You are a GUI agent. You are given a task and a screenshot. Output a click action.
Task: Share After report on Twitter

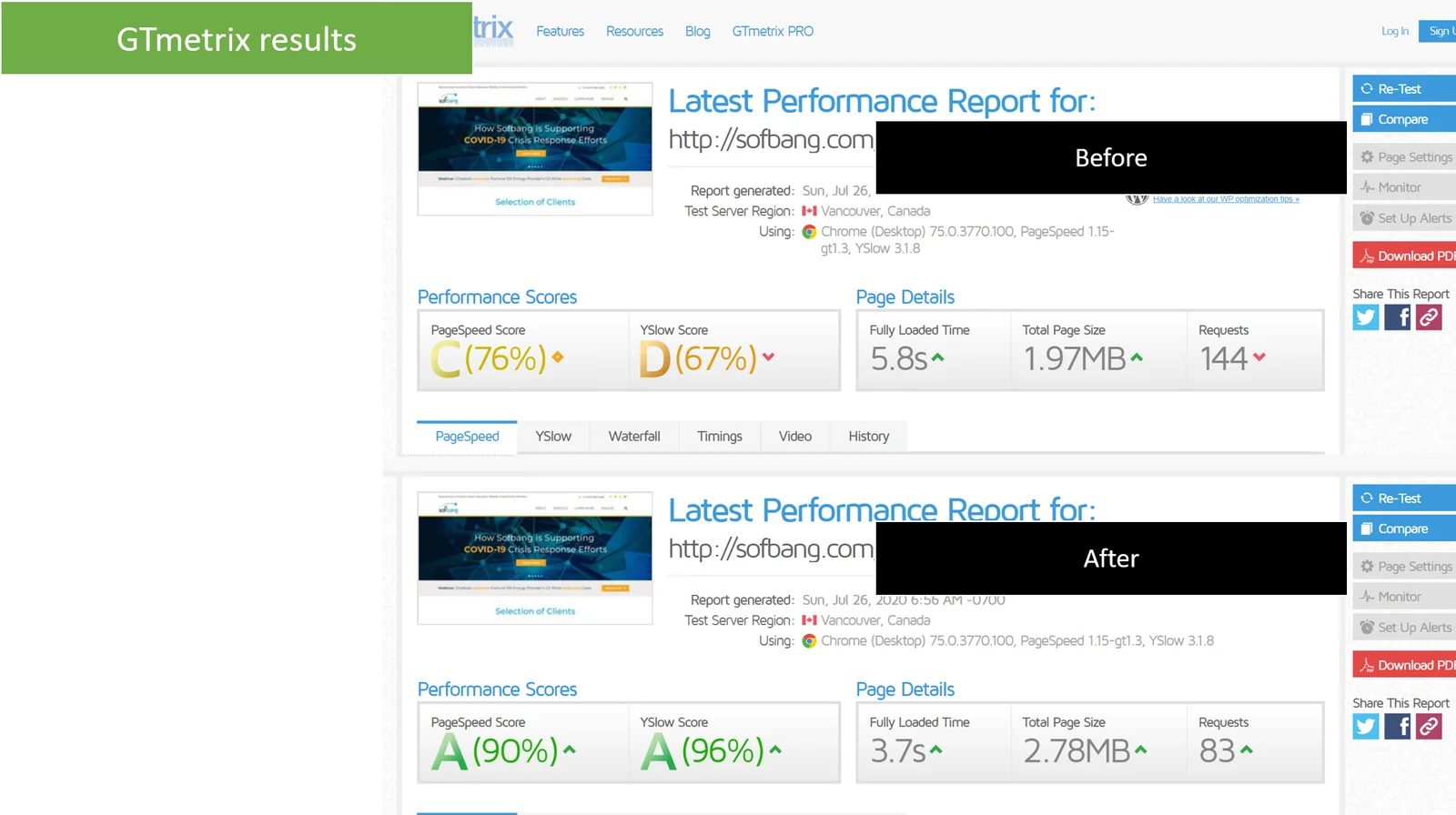tap(1366, 727)
